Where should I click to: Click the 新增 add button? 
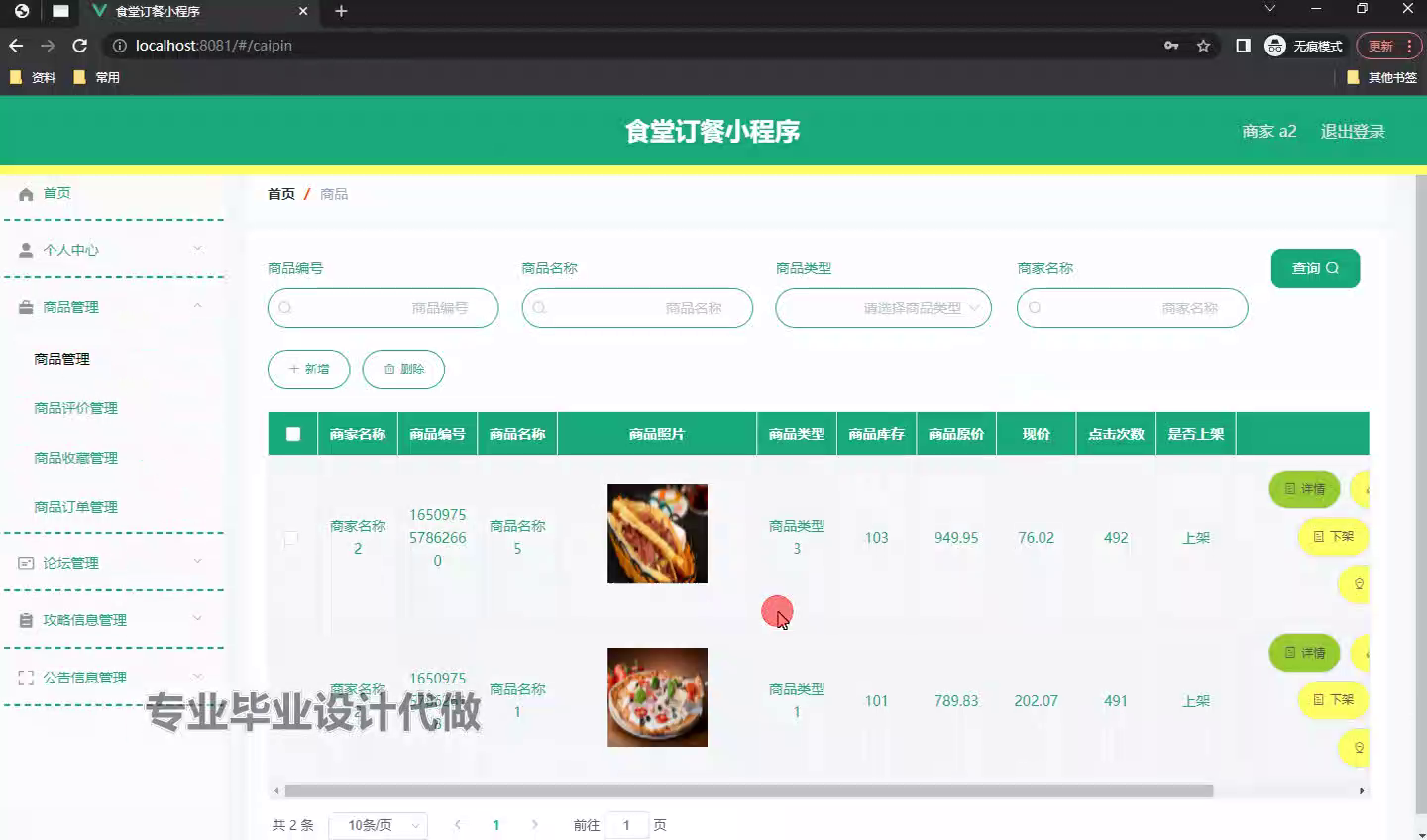[308, 369]
